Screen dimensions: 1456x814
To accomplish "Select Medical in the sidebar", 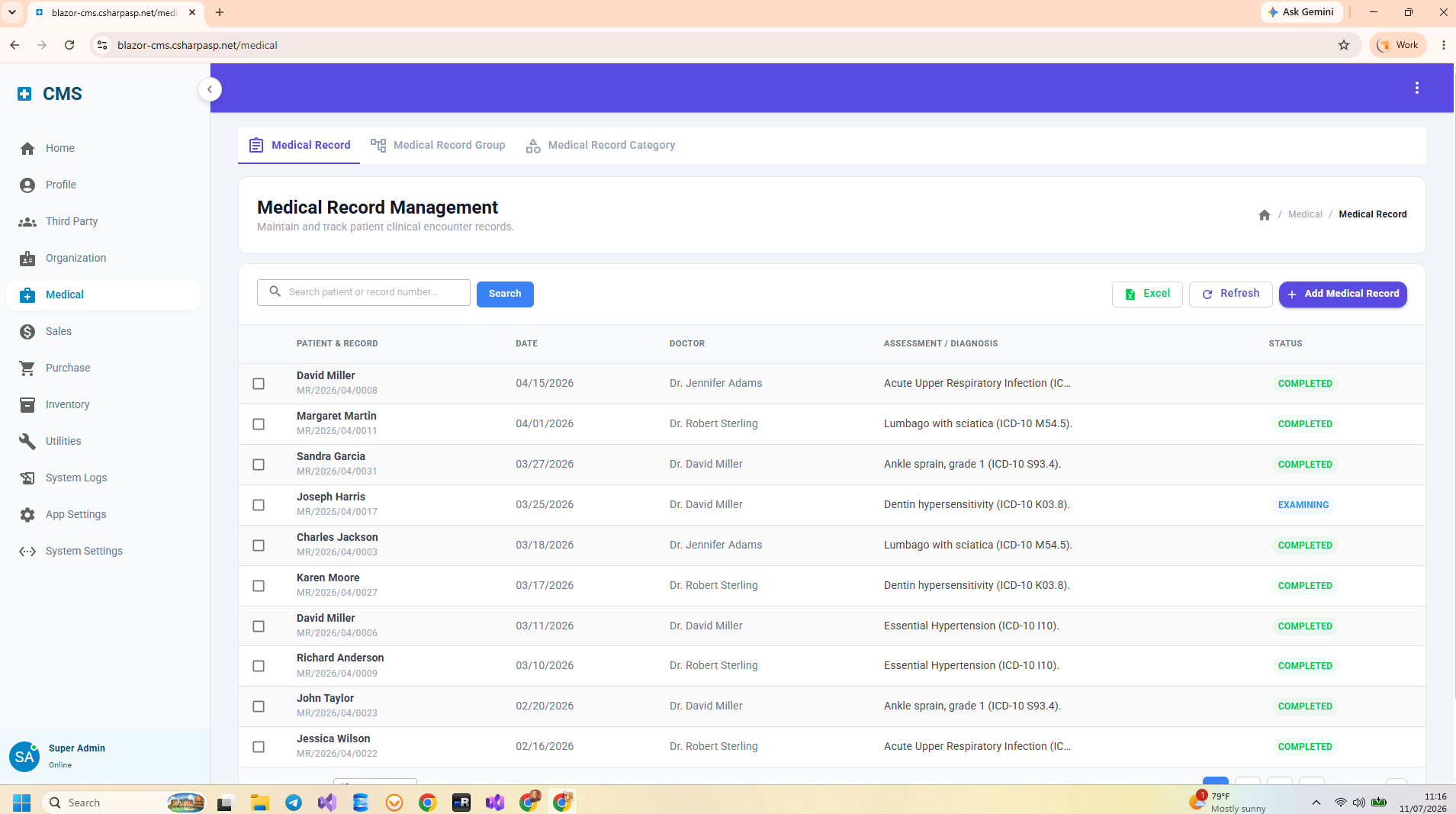I will click(x=103, y=294).
